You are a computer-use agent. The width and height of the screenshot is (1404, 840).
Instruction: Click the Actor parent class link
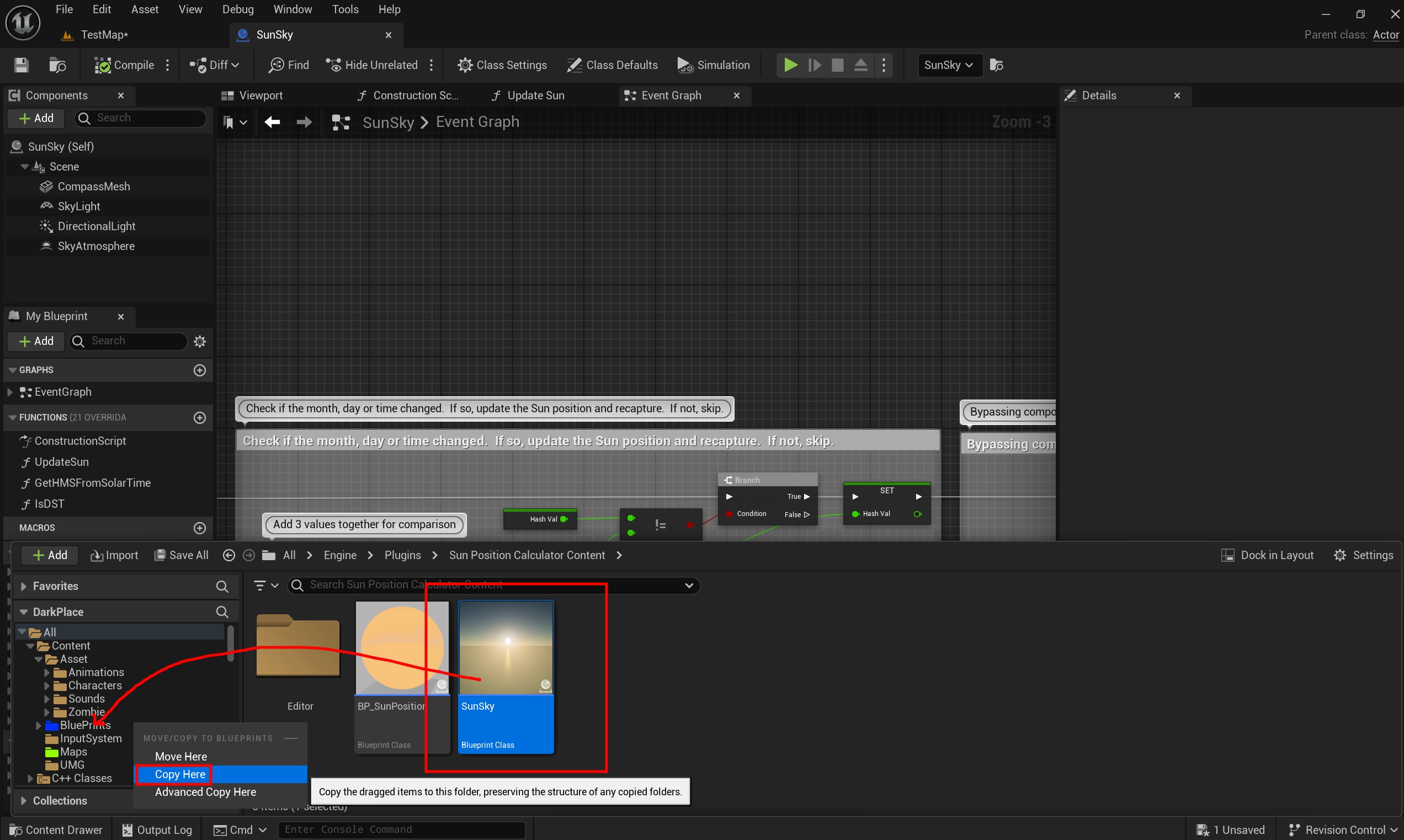1385,35
